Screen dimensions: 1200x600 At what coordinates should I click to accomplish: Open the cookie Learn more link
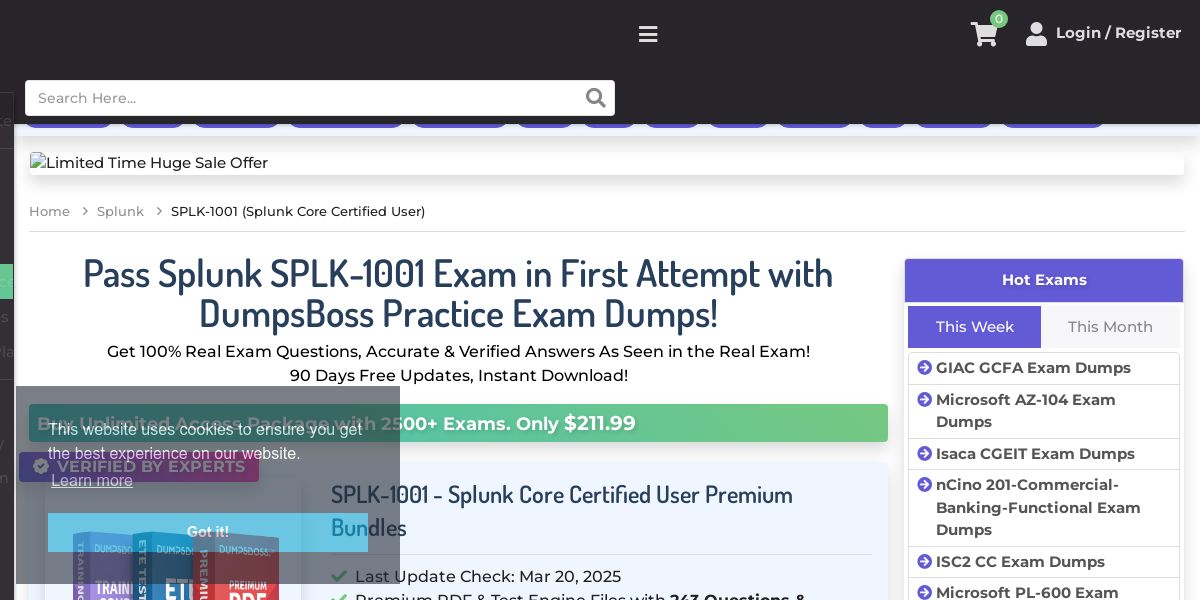coord(92,481)
